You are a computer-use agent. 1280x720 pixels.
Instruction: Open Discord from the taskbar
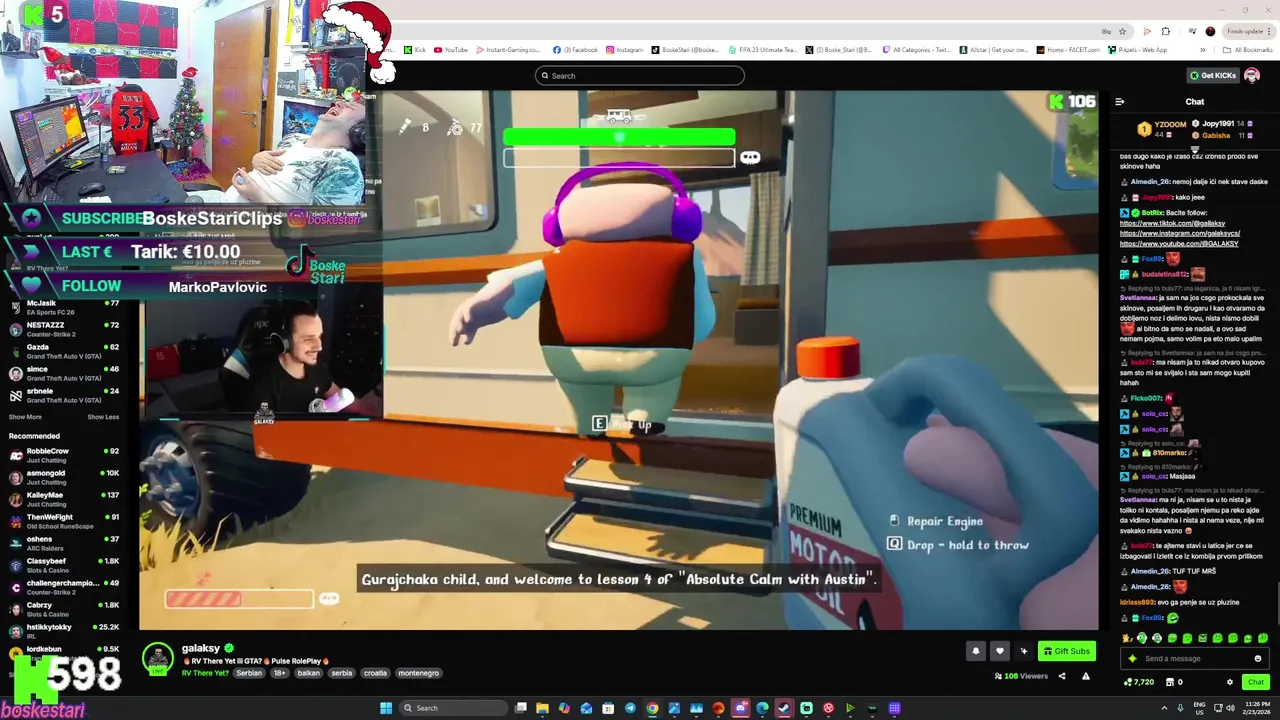coord(740,708)
